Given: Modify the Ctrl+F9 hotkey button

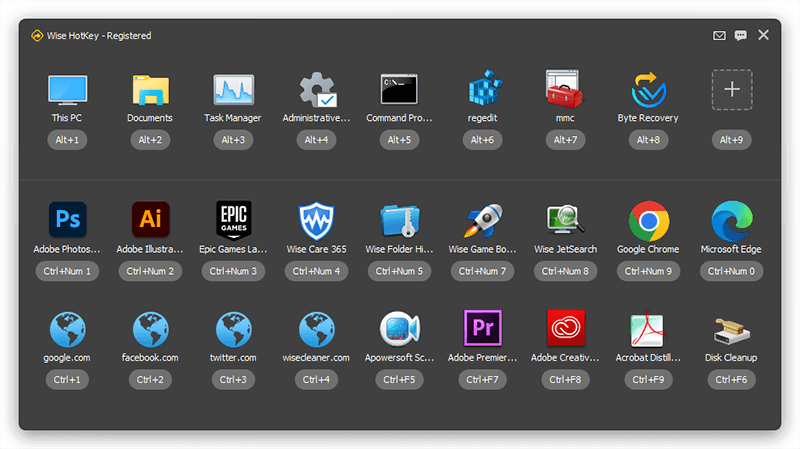Looking at the screenshot, I should tap(648, 380).
